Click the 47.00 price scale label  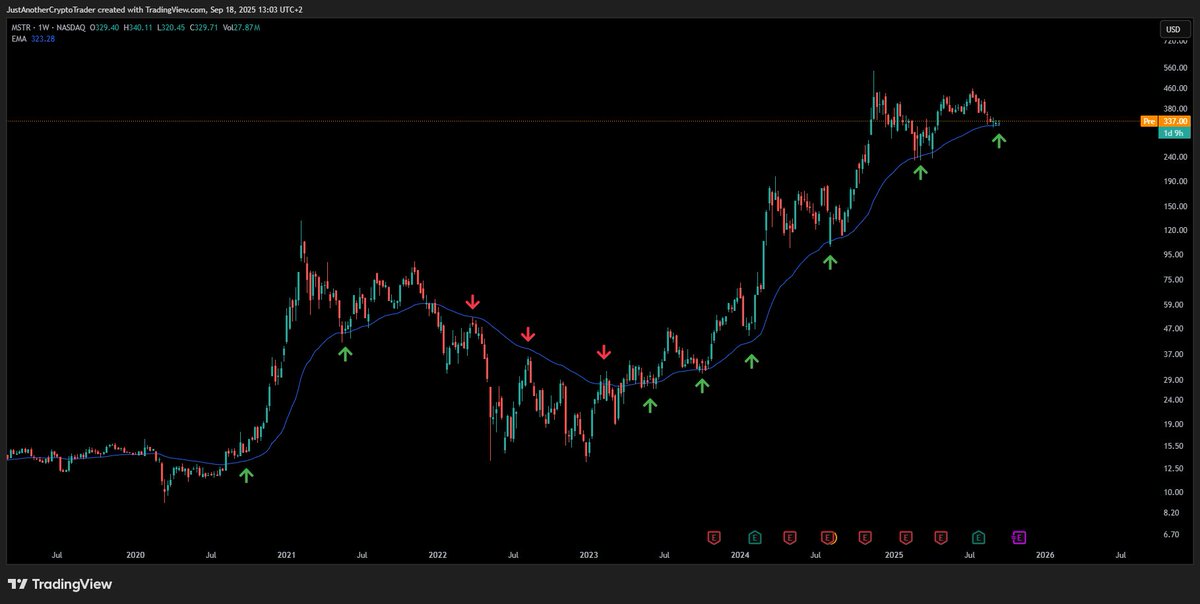1174,328
